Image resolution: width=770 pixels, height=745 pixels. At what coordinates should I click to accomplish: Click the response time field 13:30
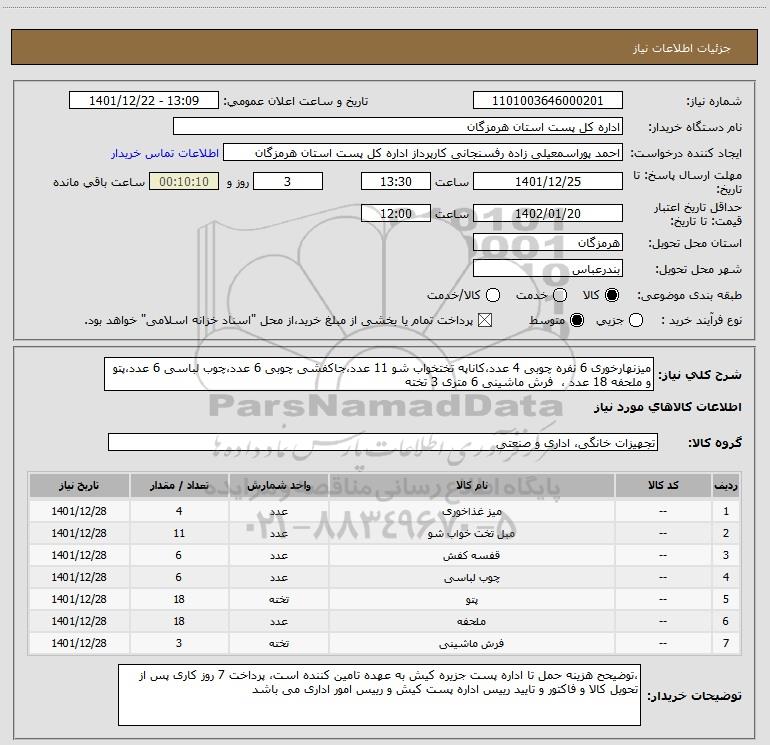coord(396,181)
